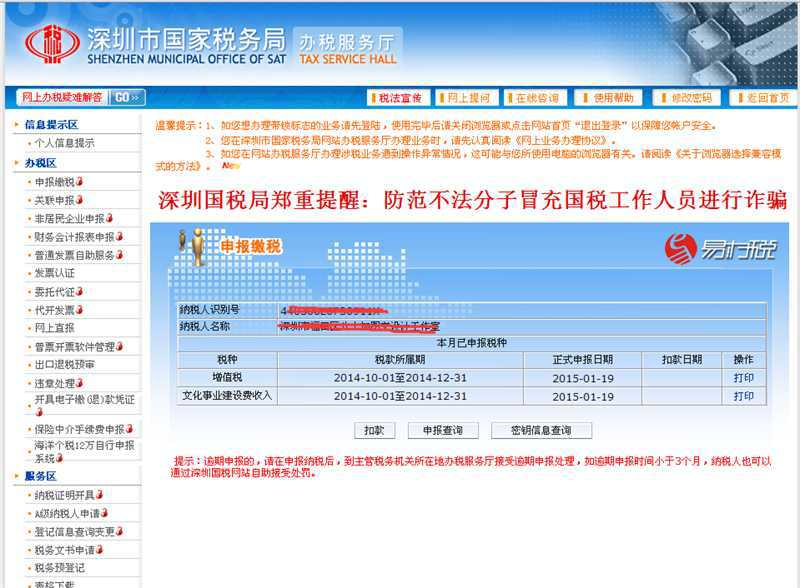The width and height of the screenshot is (800, 588).
Task: Open 个人信息提示 in sidebar
Action: [x=64, y=143]
